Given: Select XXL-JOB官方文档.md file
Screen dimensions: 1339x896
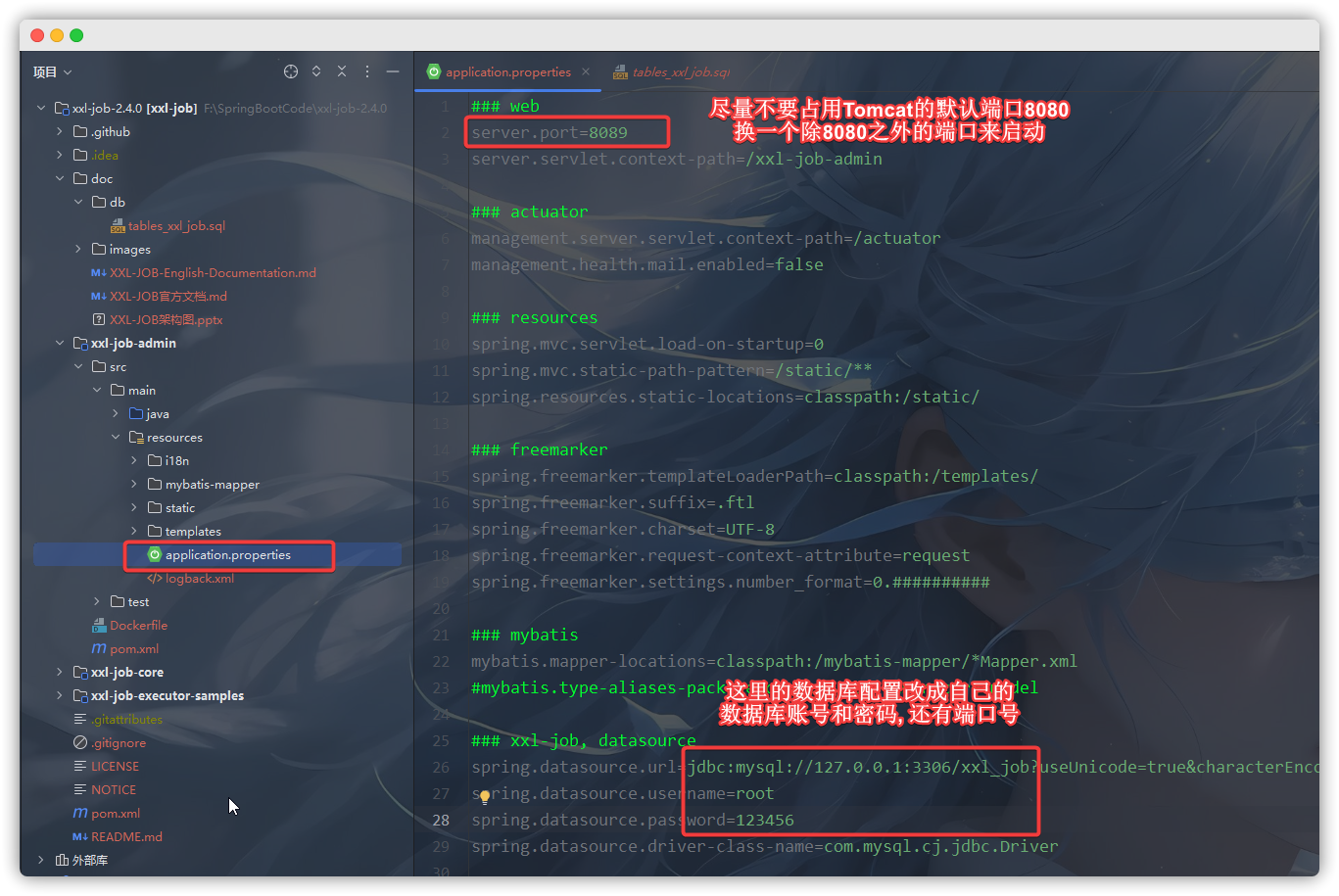Looking at the screenshot, I should pyautogui.click(x=168, y=296).
